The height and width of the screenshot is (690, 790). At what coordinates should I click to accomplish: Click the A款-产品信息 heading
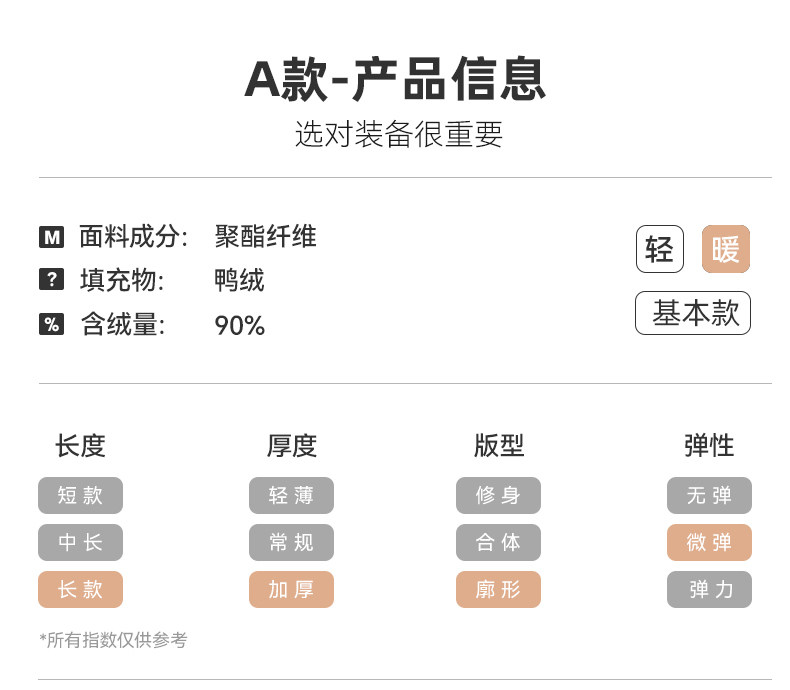395,80
